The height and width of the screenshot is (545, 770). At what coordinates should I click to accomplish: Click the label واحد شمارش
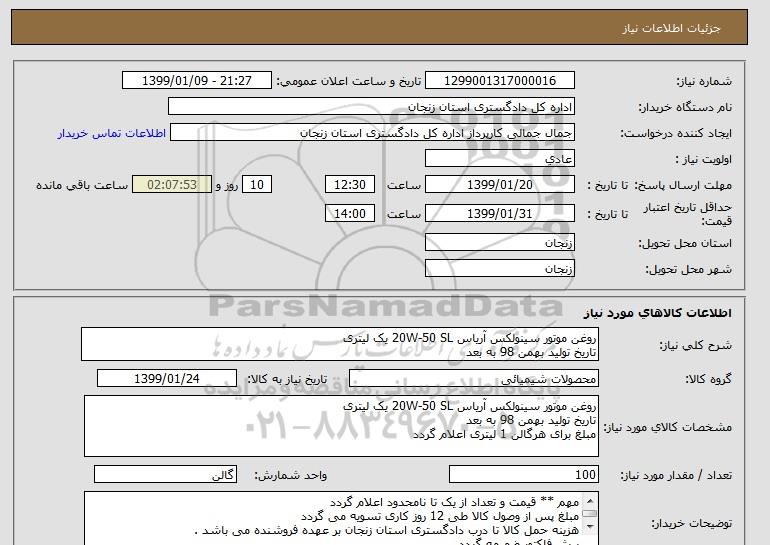point(291,475)
